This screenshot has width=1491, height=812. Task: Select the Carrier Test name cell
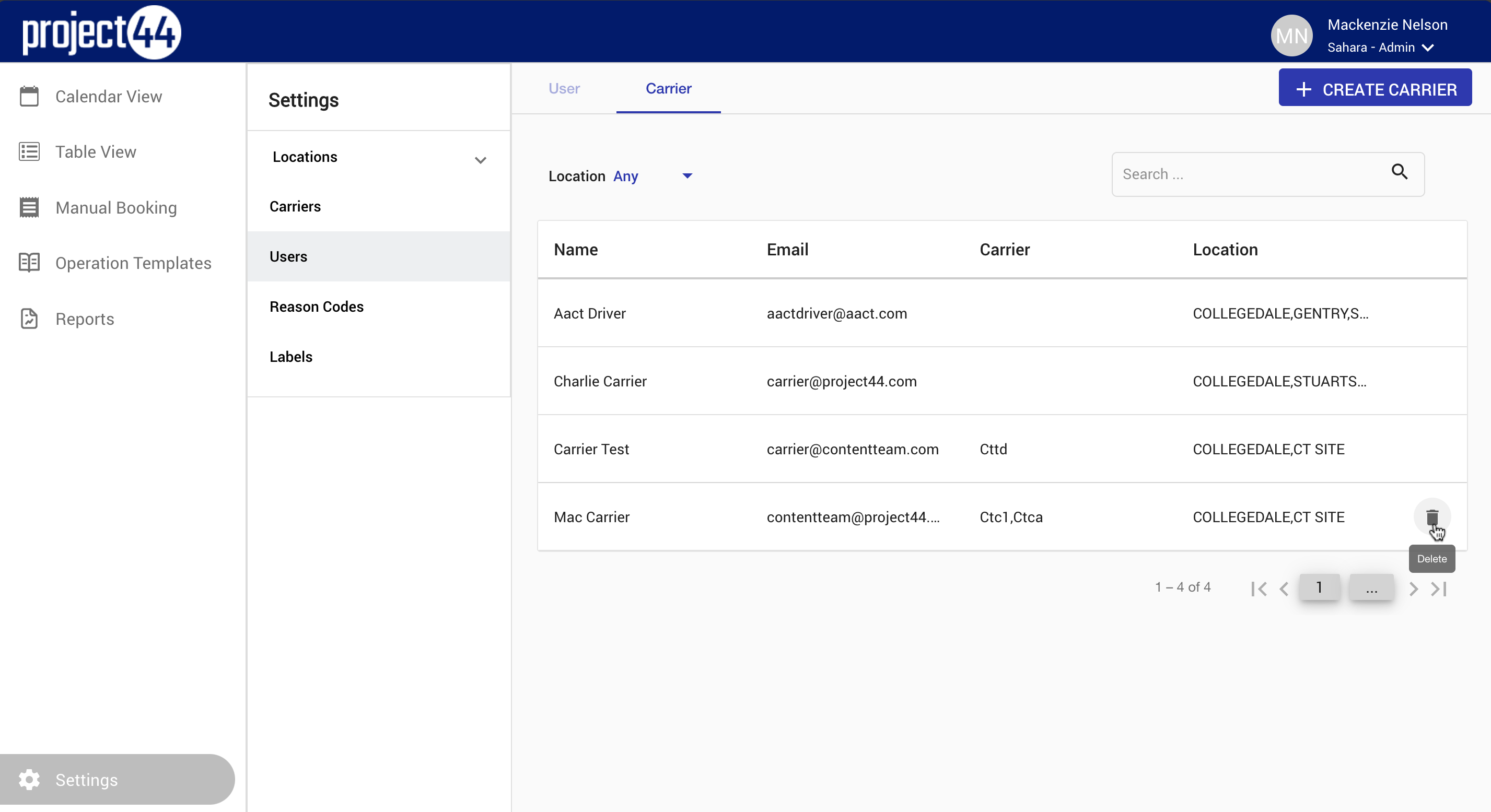pyautogui.click(x=591, y=449)
